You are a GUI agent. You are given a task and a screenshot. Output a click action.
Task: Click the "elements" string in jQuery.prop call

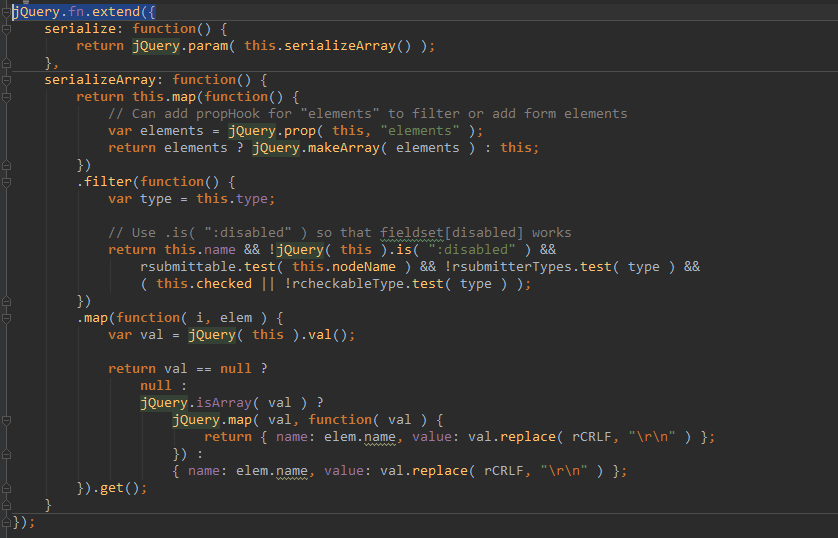point(420,131)
